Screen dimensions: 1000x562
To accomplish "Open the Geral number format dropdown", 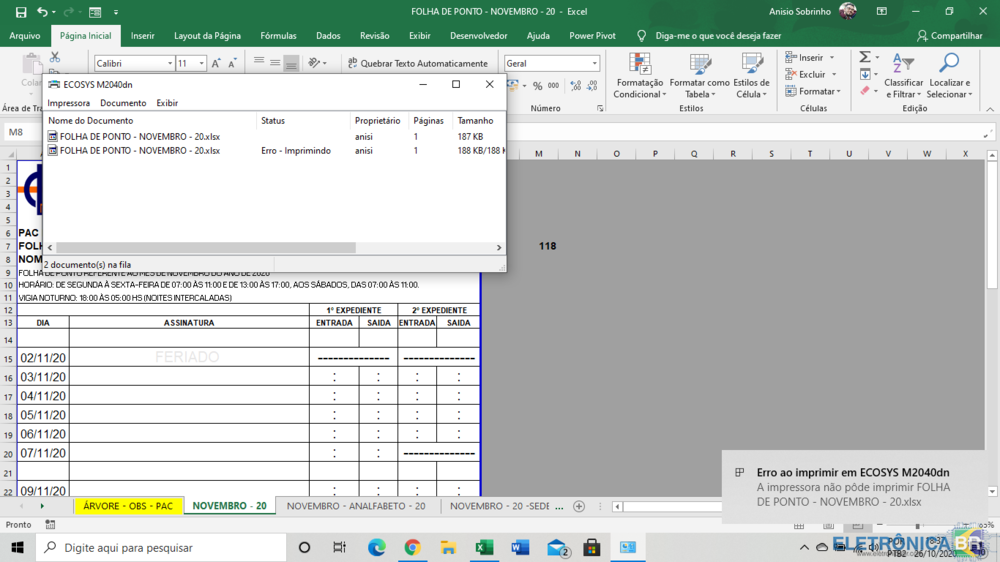I will [x=594, y=63].
